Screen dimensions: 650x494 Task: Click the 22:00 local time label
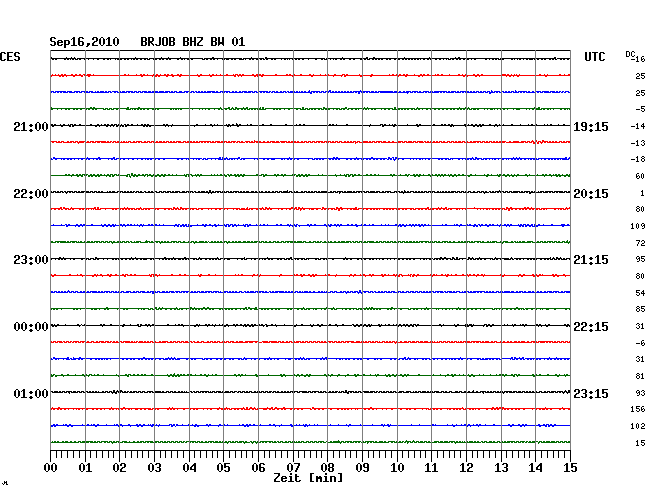pos(31,194)
